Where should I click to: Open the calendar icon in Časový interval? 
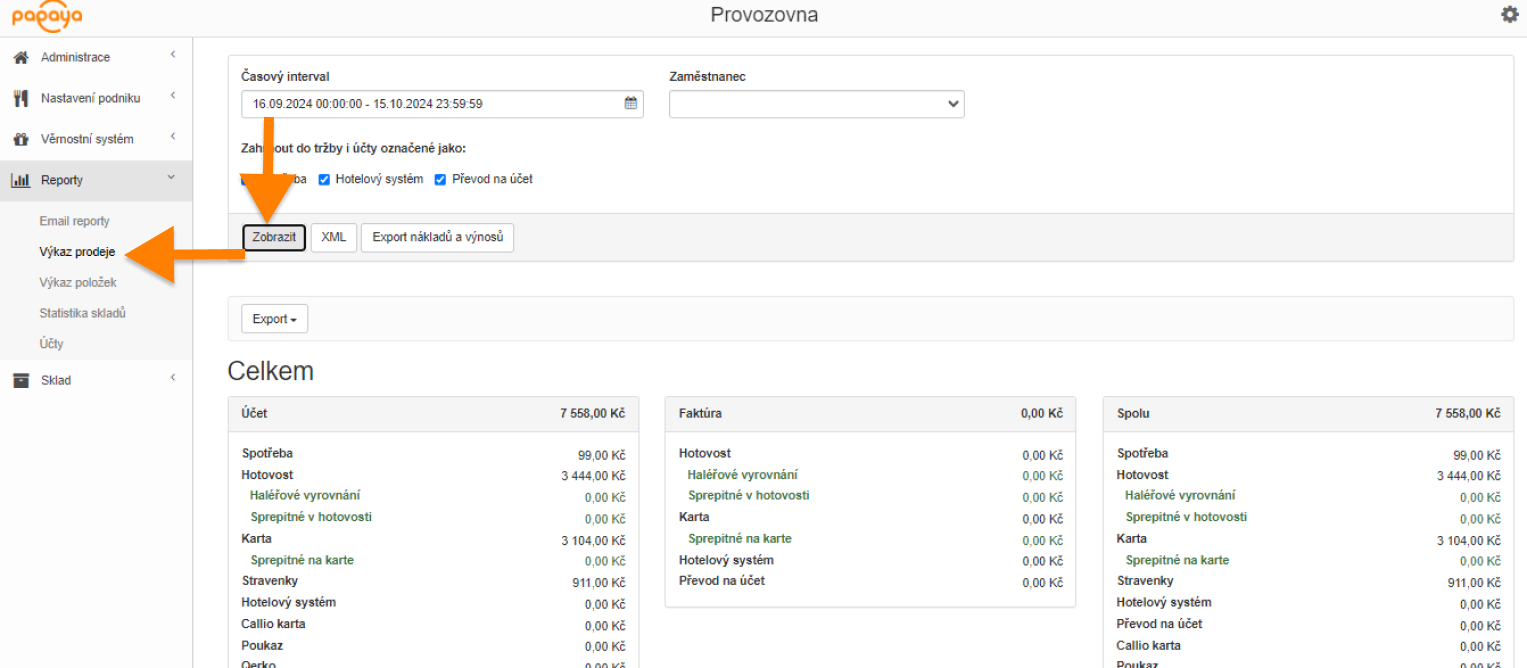click(x=630, y=103)
